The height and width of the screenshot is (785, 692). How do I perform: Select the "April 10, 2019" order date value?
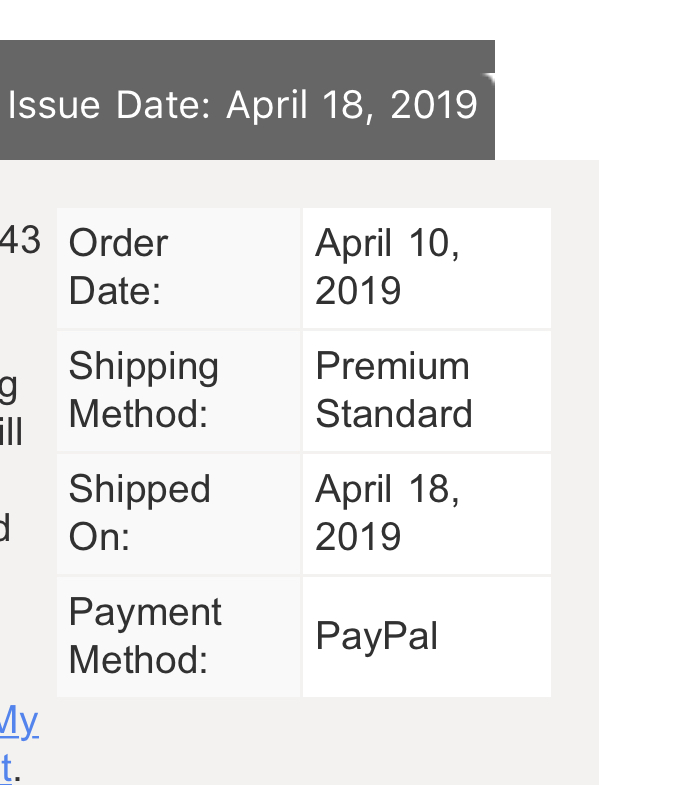[427, 268]
